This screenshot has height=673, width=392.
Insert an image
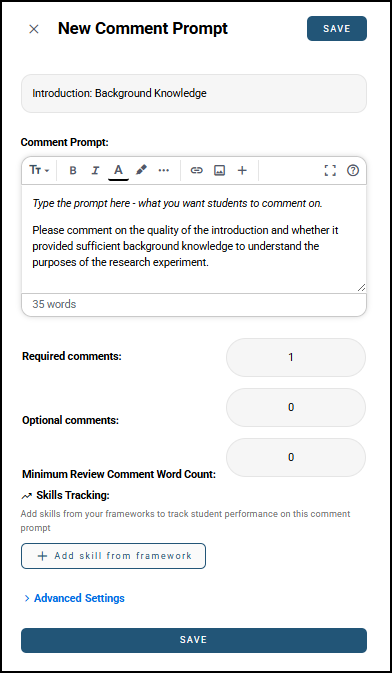[x=219, y=170]
